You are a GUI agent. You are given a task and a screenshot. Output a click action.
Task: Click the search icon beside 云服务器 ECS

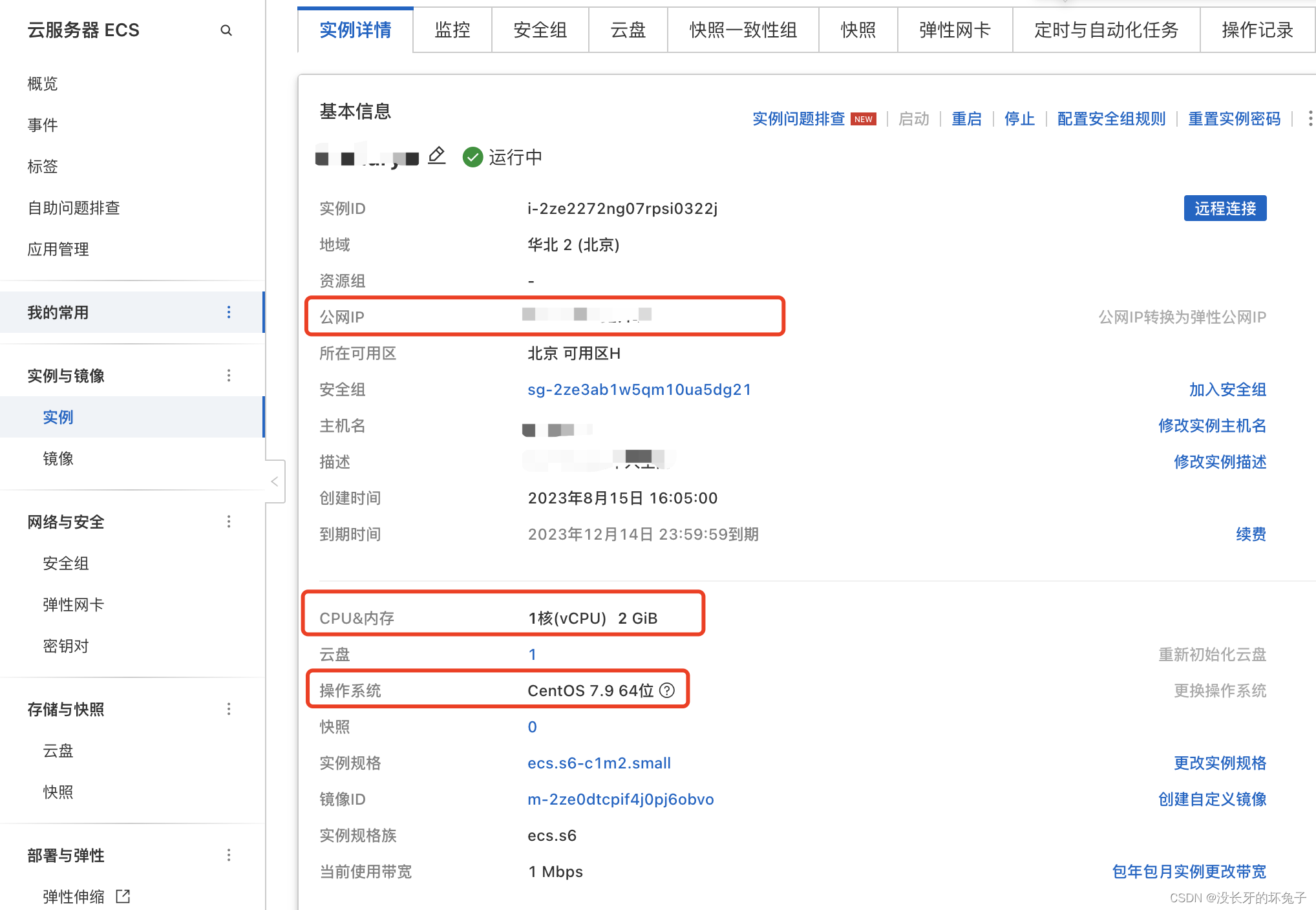226,30
